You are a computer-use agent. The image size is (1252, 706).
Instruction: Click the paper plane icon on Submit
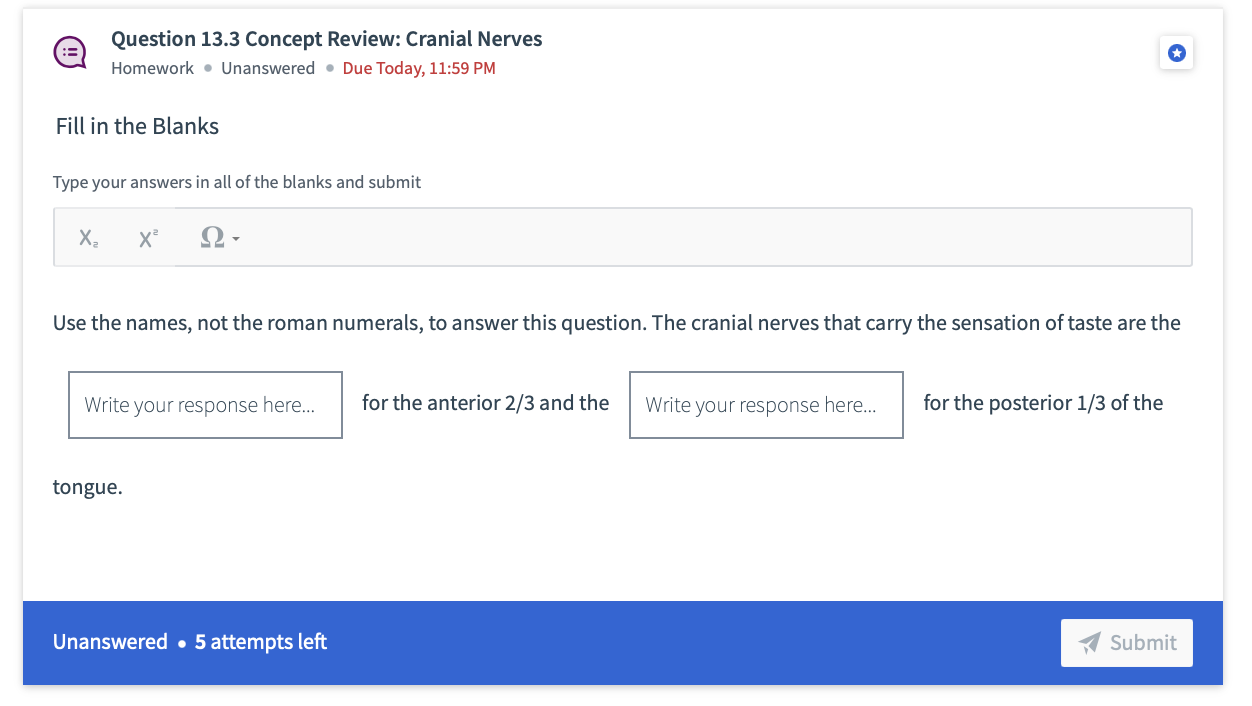(x=1089, y=642)
